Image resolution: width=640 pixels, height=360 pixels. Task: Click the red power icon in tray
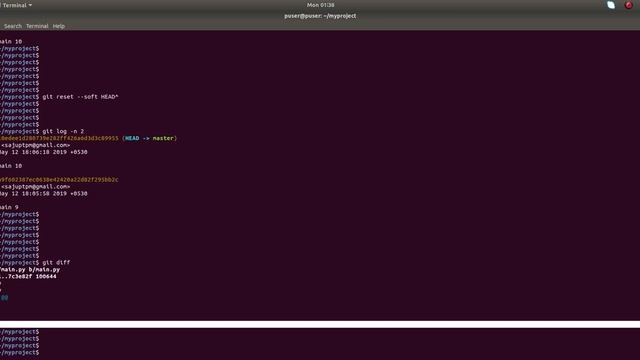[629, 5]
